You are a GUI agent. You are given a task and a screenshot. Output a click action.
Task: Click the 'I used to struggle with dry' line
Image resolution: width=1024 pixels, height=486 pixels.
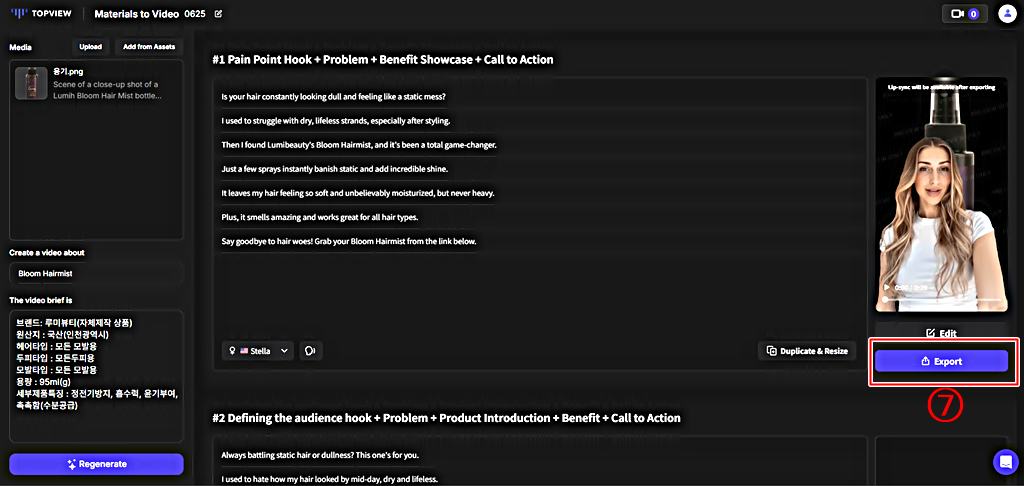336,121
